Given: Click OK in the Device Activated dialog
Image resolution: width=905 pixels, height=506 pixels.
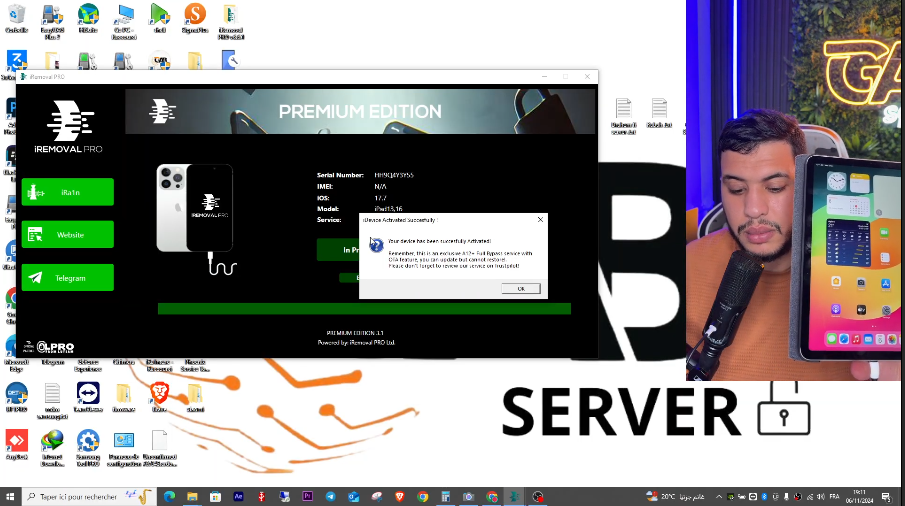Looking at the screenshot, I should [x=521, y=288].
